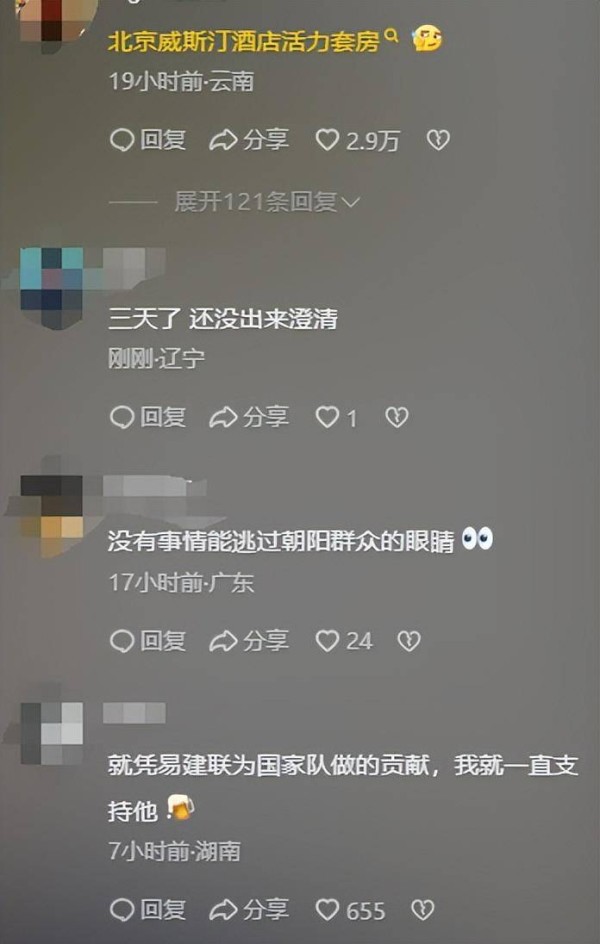Dislike the 北京威斯汀酒店 comment via broken heart
The width and height of the screenshot is (600, 944).
(438, 140)
